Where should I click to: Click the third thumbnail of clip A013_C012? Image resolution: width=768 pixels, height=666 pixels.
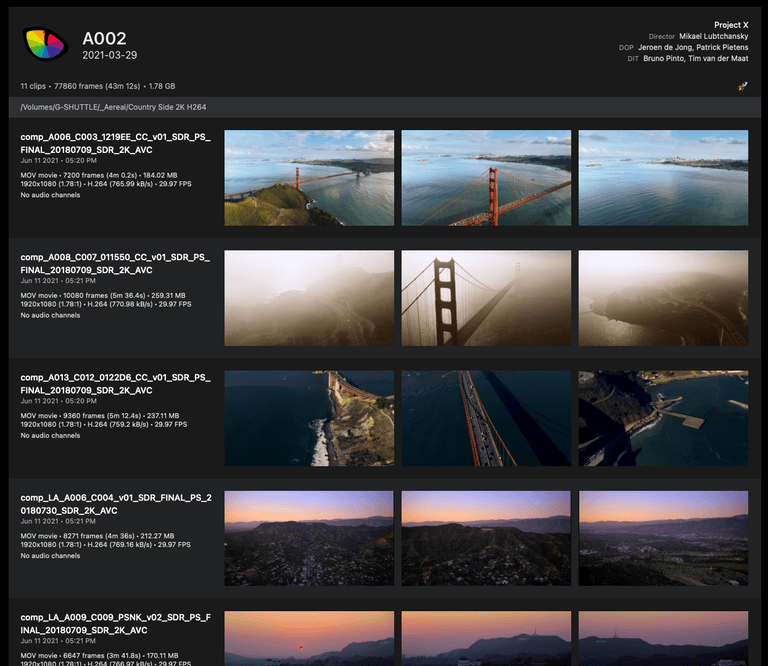(x=663, y=419)
